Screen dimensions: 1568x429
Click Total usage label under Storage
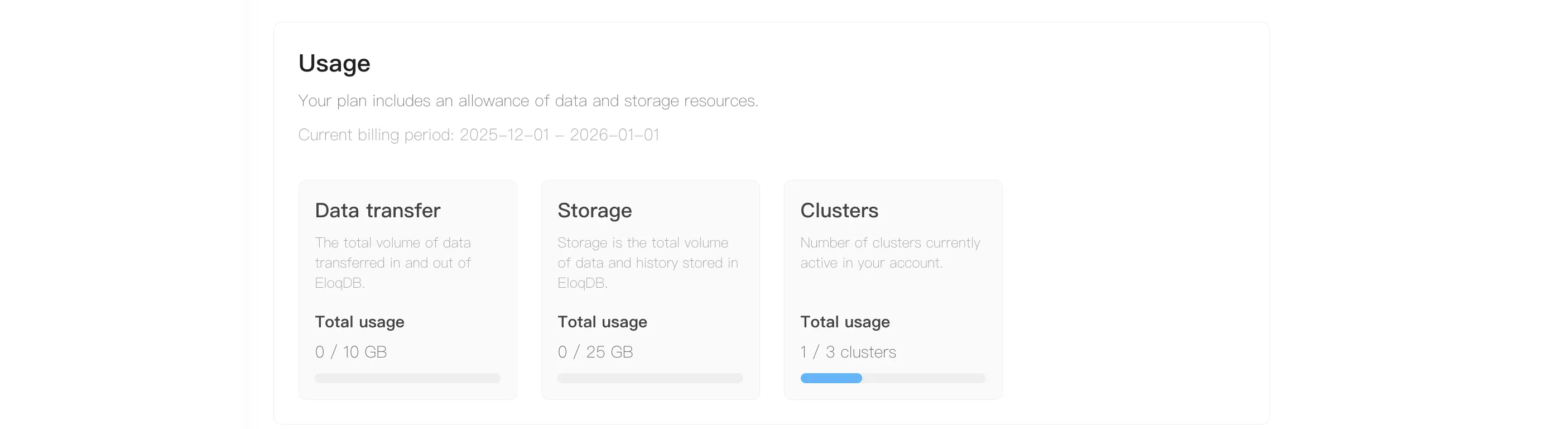point(602,322)
